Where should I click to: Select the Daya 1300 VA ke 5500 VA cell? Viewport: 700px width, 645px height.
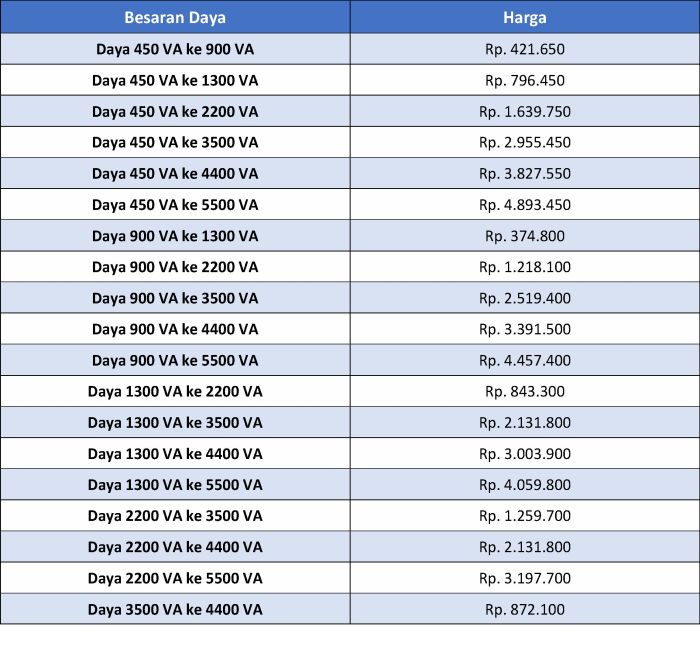175,485
